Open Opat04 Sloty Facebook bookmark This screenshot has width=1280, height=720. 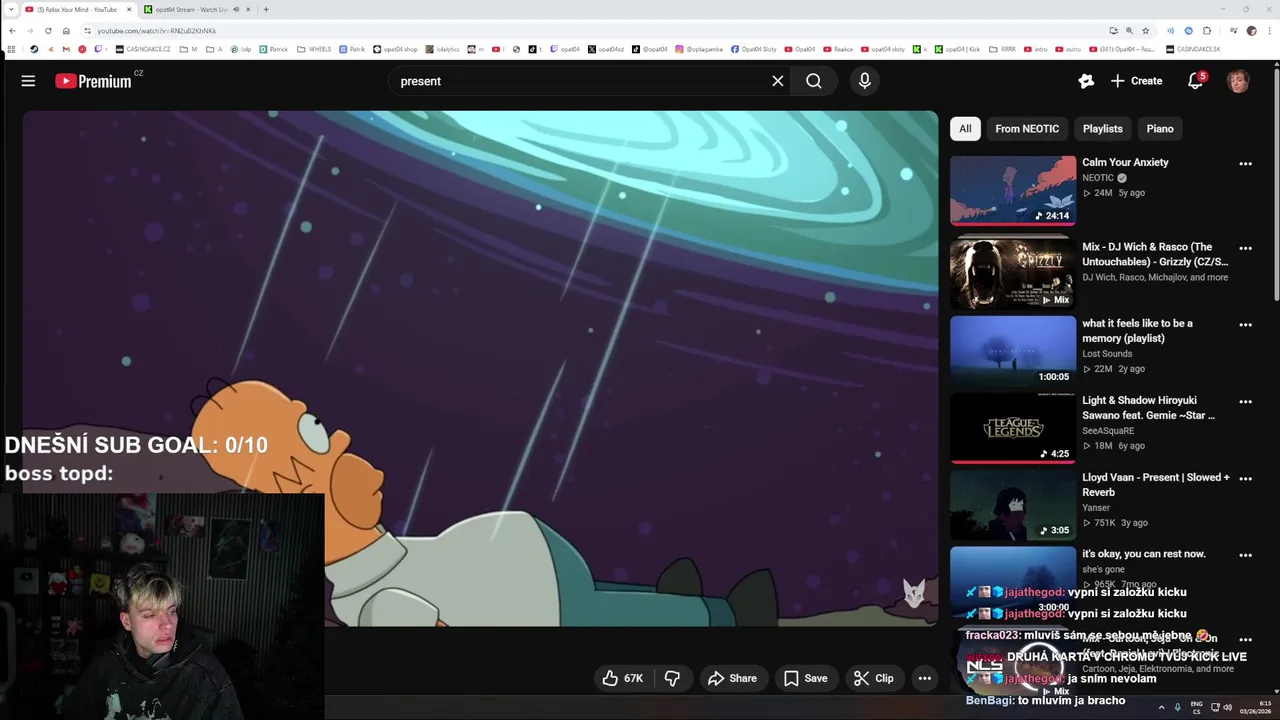click(x=753, y=49)
